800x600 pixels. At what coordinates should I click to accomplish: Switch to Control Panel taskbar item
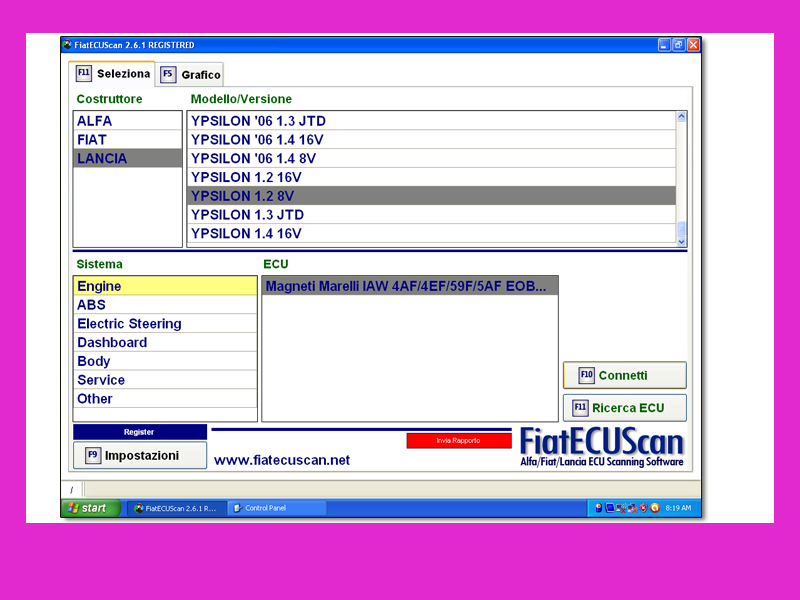(x=275, y=508)
